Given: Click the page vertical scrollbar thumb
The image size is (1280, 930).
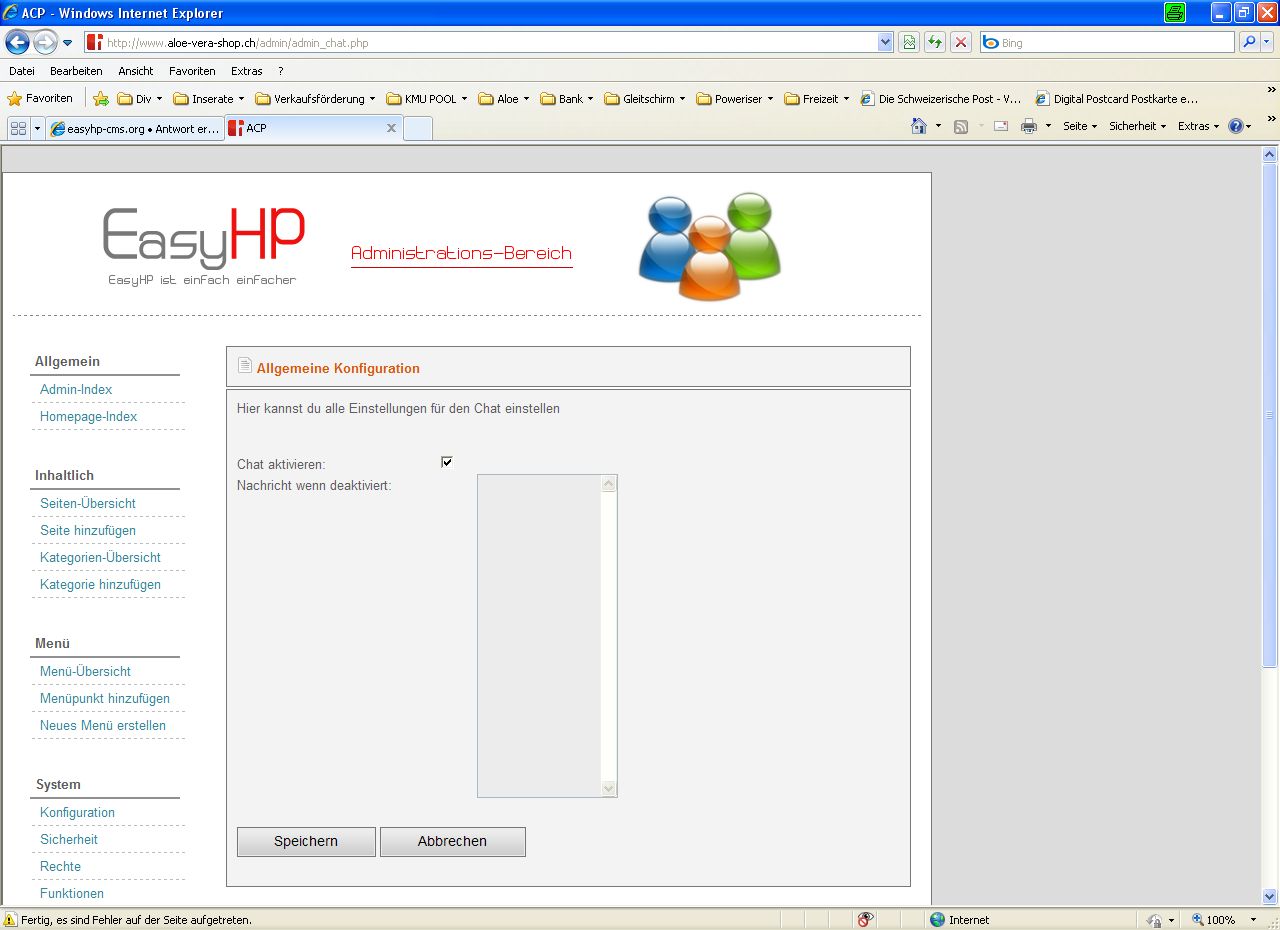Looking at the screenshot, I should click(1270, 415).
